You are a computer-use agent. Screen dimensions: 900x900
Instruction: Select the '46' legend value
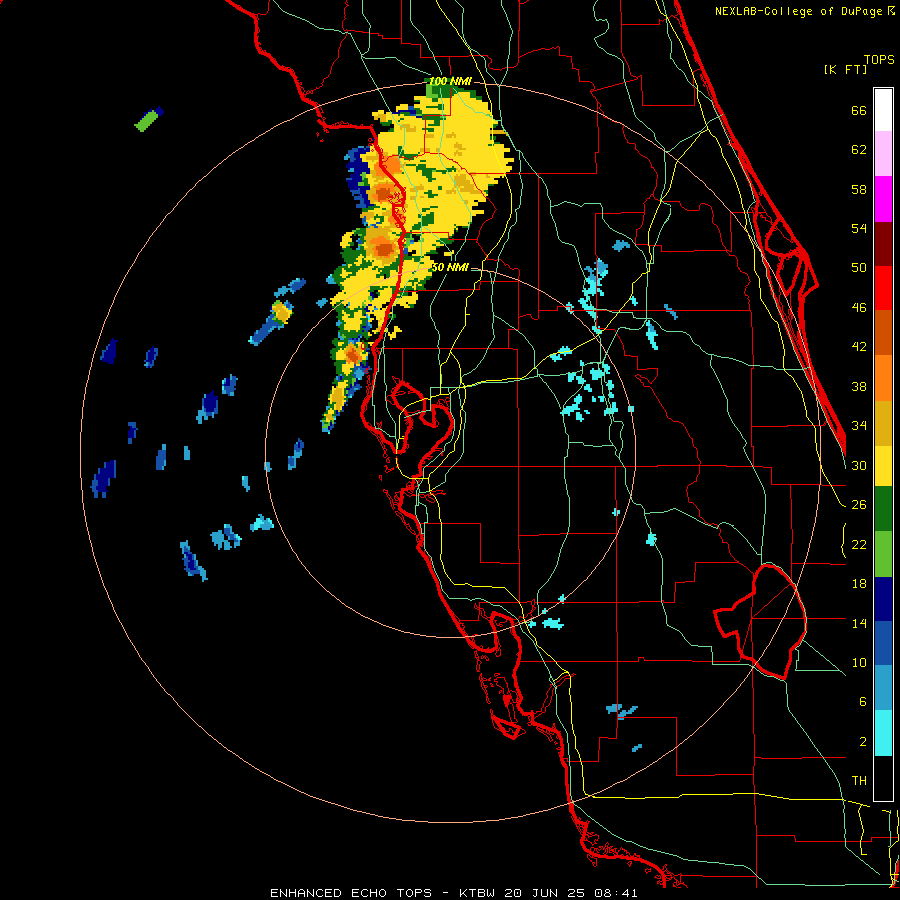coord(859,308)
